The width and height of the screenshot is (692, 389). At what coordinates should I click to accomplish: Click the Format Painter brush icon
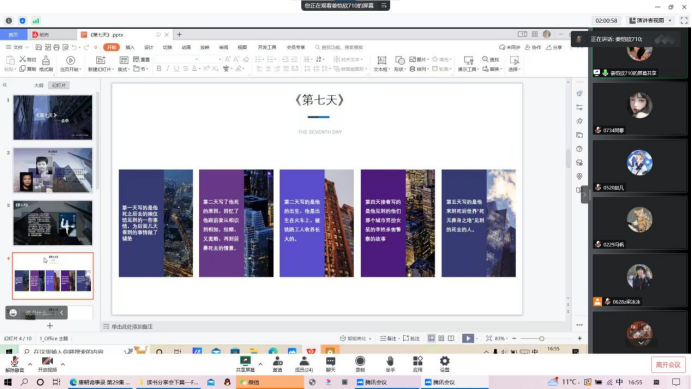tap(46, 63)
